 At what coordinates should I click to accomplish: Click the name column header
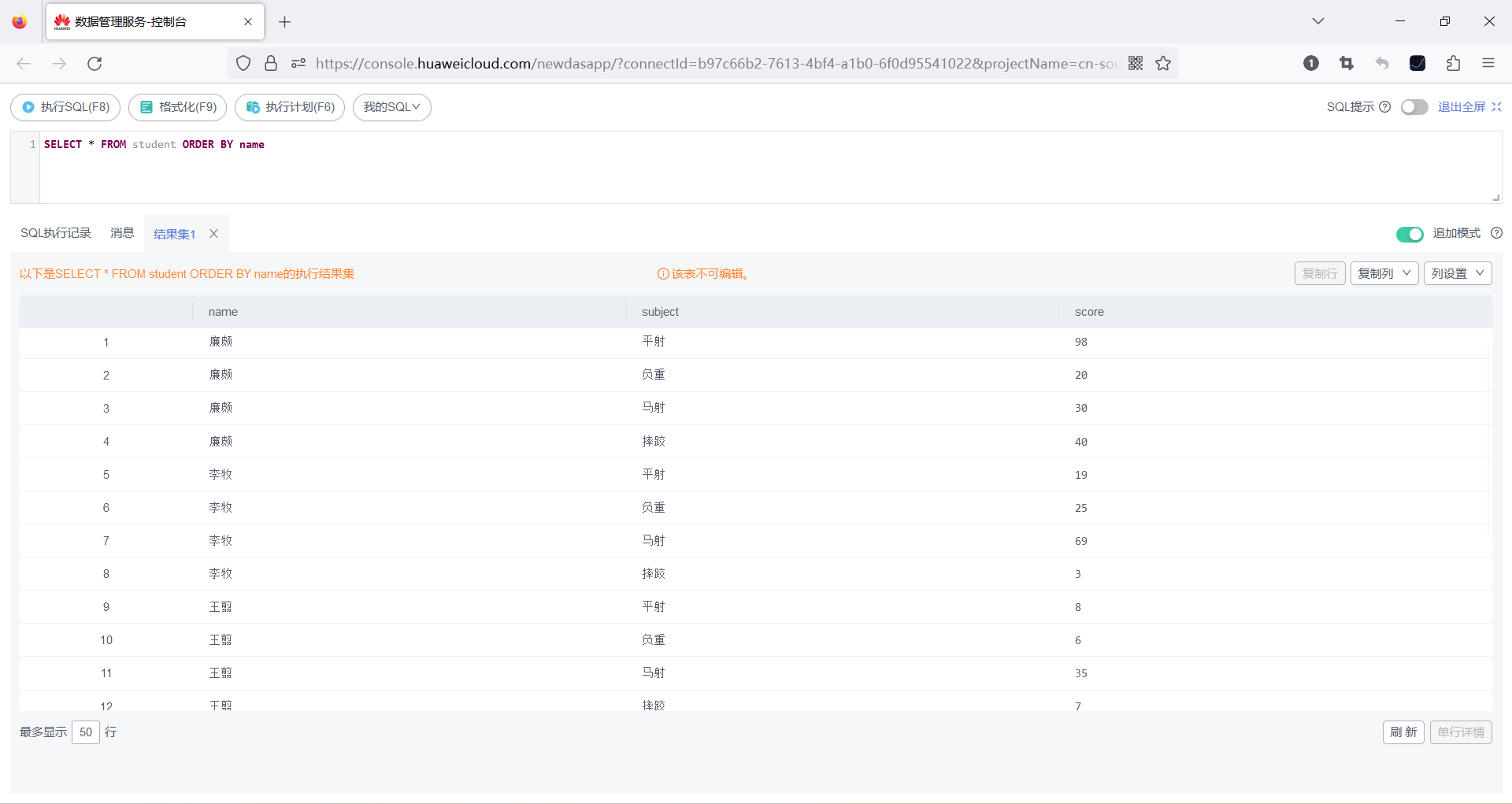[x=409, y=312]
